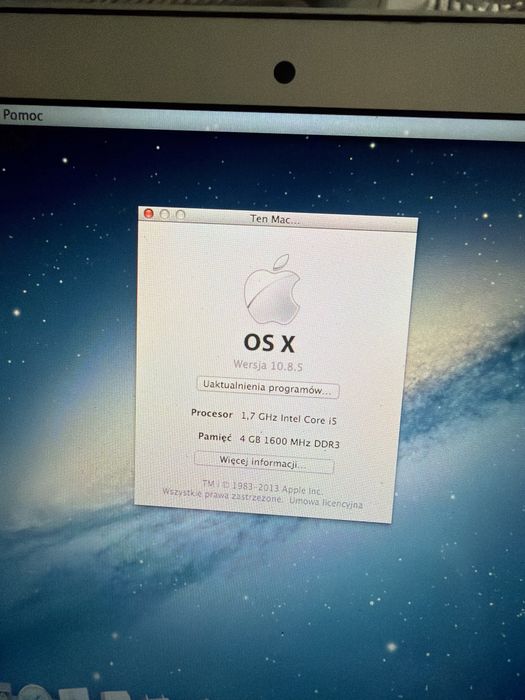This screenshot has width=525, height=700.
Task: Click the Apple logo in Ten Mac window
Action: 272,289
